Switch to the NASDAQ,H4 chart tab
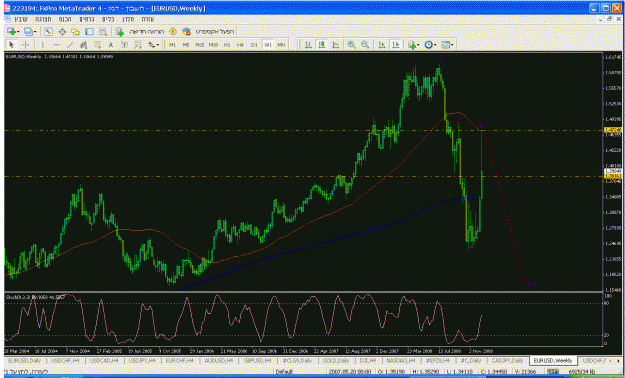Screen dimensions: 625x378 coord(401,360)
